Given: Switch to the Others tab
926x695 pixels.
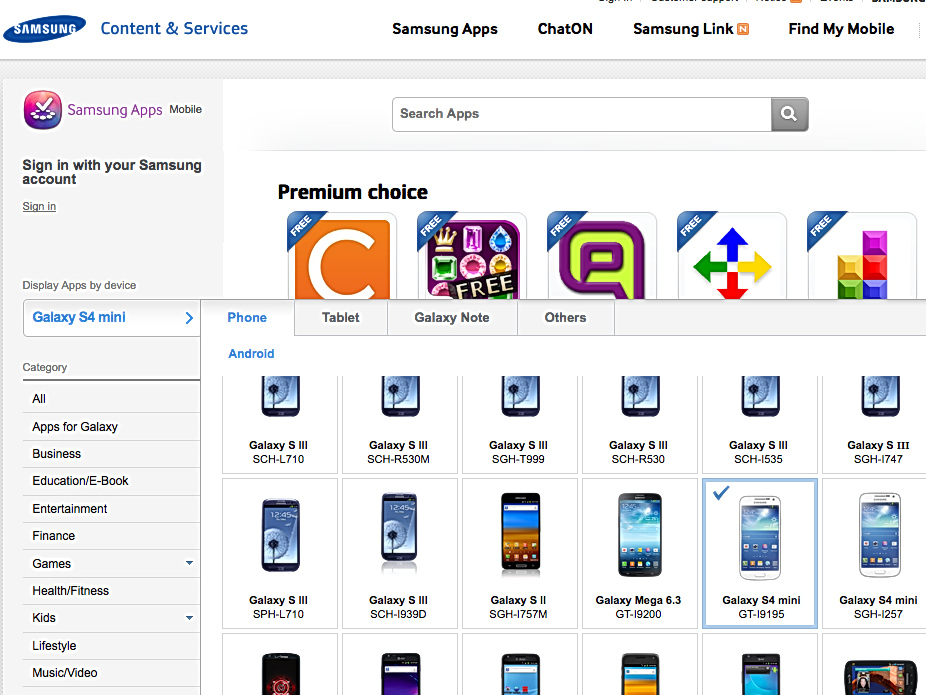Looking at the screenshot, I should 566,318.
